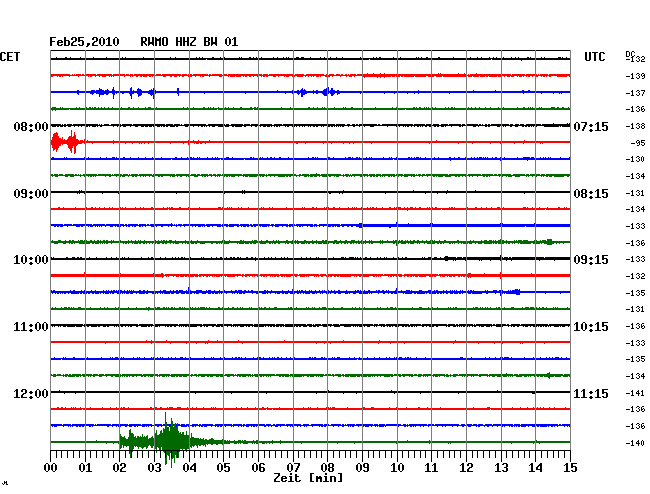Select the 09:00 CET time label
The width and height of the screenshot is (650, 494).
(31, 194)
